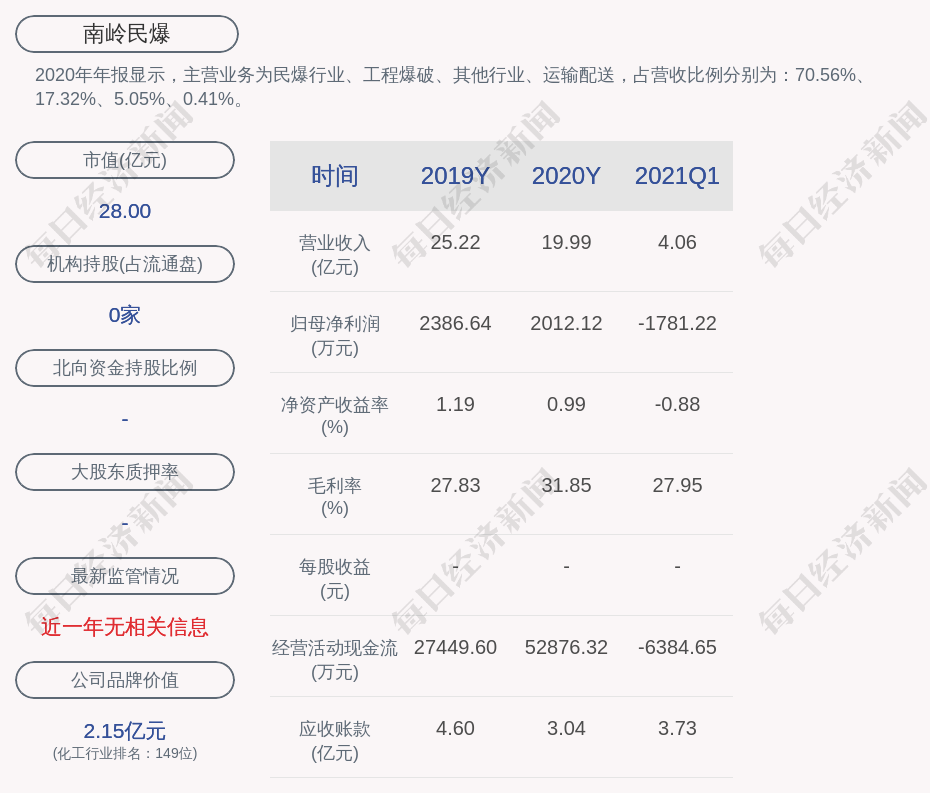This screenshot has width=930, height=793.
Task: Click the 营业收入(亿元) row label
Action: tap(335, 254)
